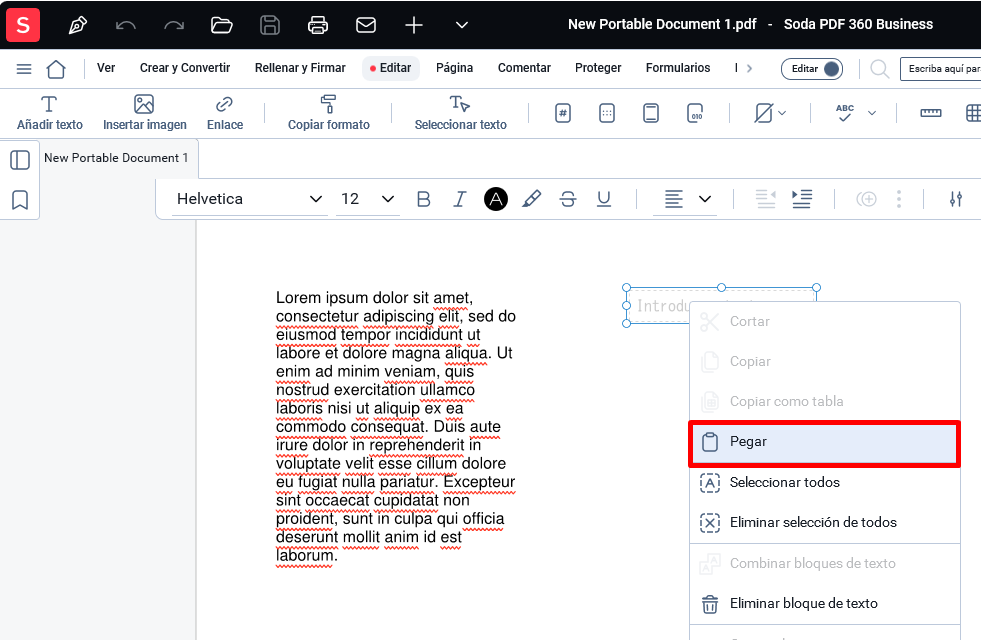981x640 pixels.
Task: Open more options vertical dots
Action: click(899, 199)
